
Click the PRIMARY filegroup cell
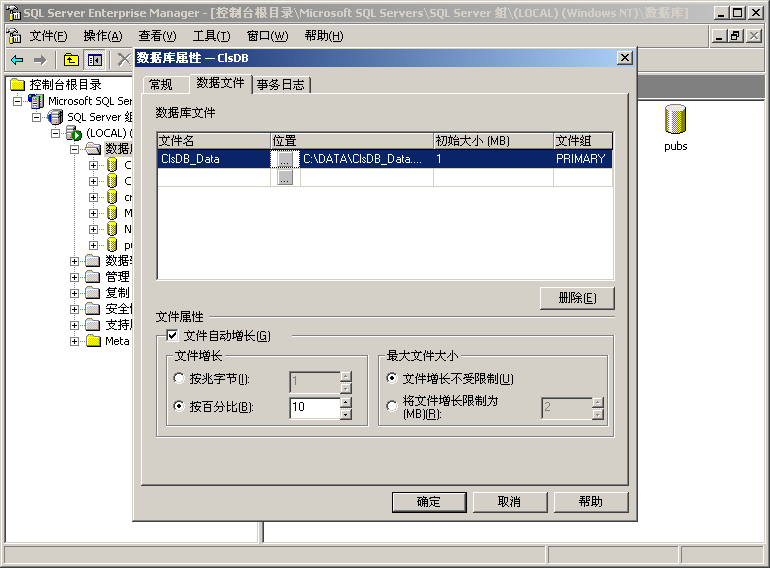582,159
